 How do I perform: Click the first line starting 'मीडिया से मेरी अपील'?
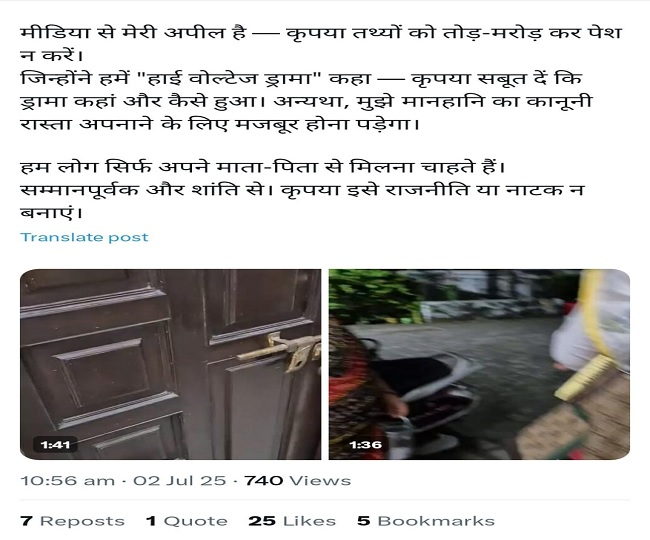(x=321, y=33)
